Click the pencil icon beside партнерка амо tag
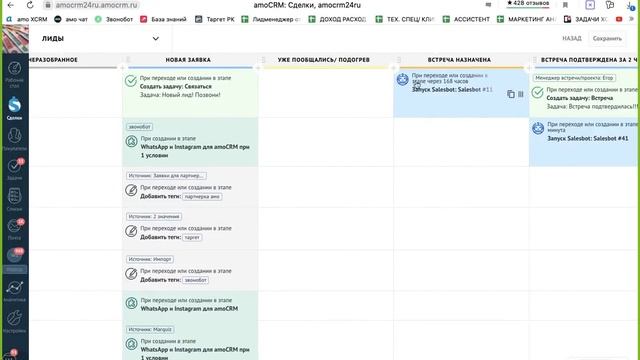Viewport: 640px width, 360px height. pyautogui.click(x=131, y=190)
